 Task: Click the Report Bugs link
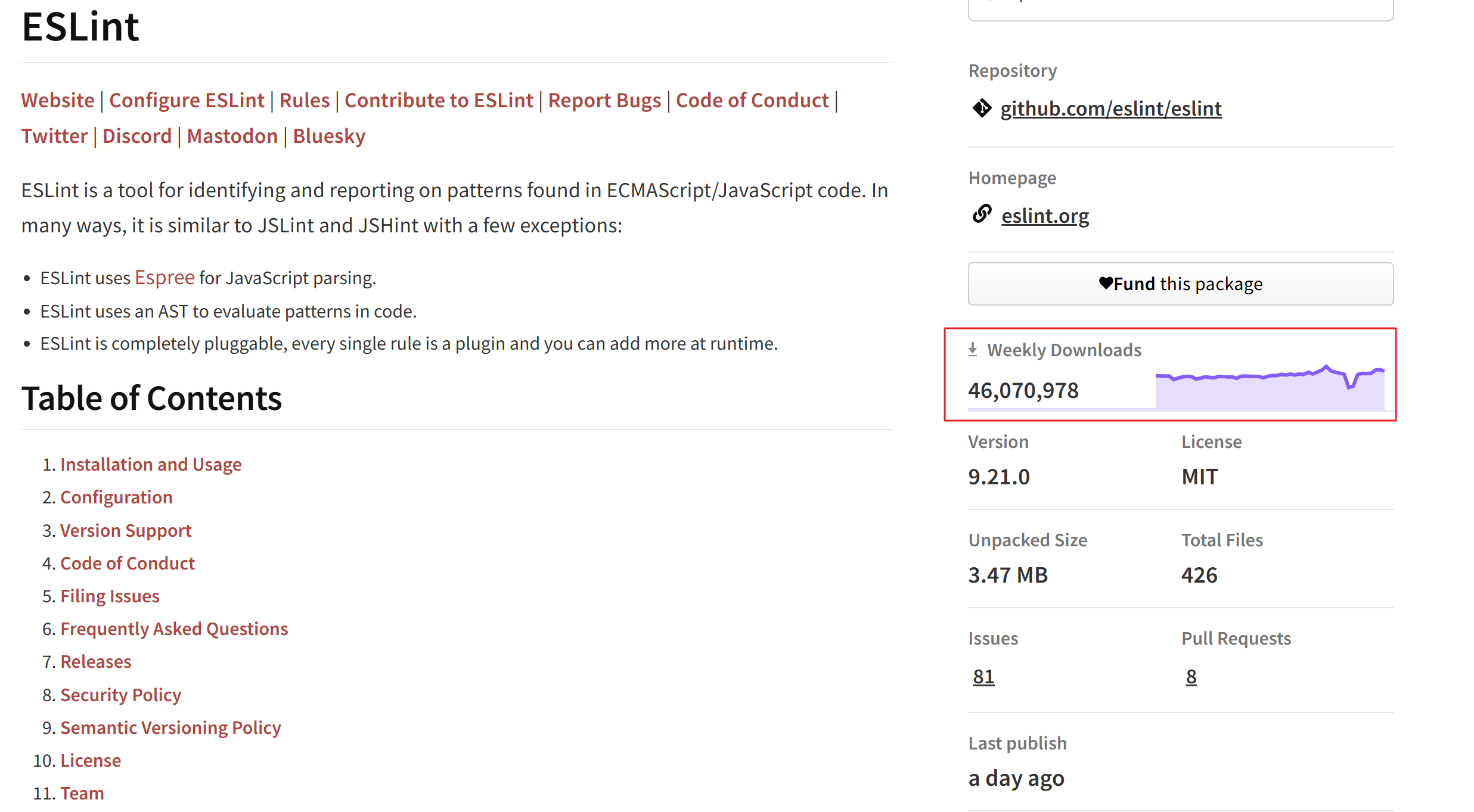click(x=604, y=100)
